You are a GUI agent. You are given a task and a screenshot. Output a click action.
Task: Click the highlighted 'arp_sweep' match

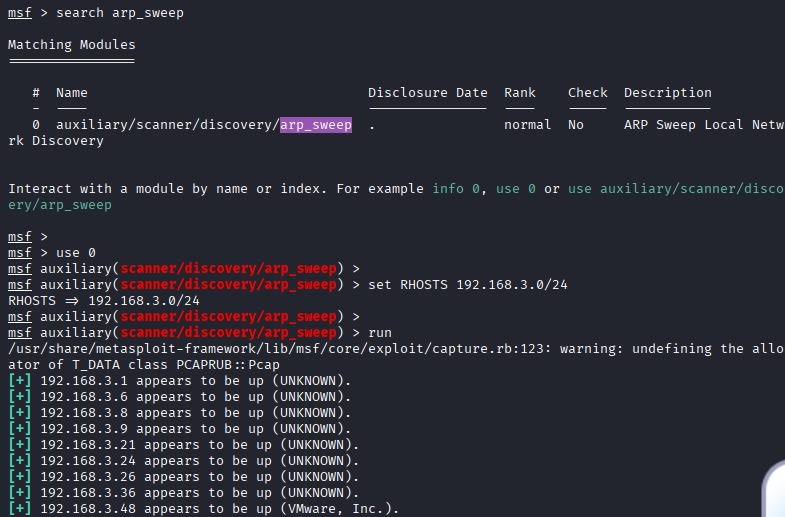316,125
